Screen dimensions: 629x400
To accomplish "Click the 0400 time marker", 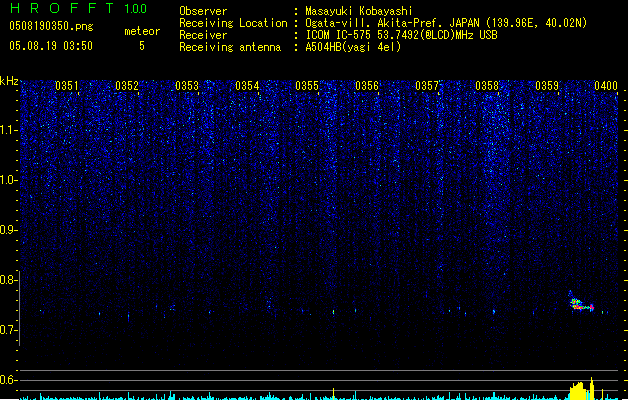I will [x=606, y=86].
